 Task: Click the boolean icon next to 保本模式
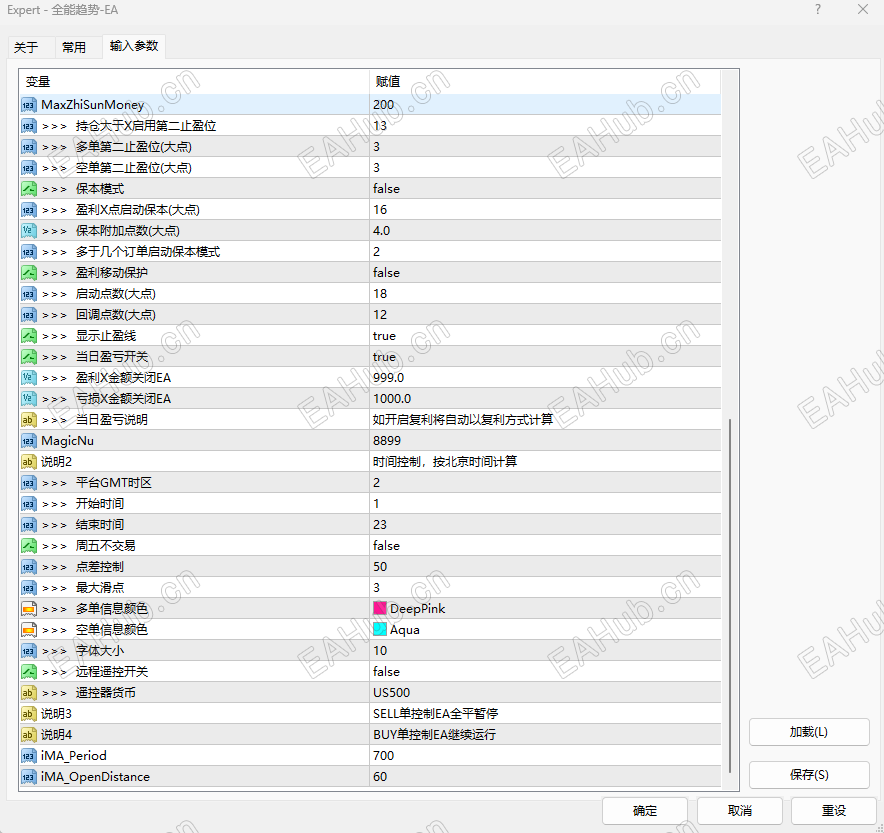click(27, 188)
